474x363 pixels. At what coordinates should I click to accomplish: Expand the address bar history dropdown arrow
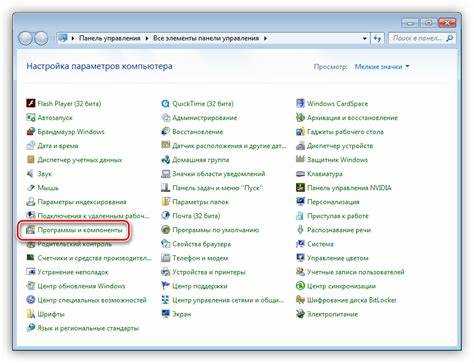pos(365,38)
